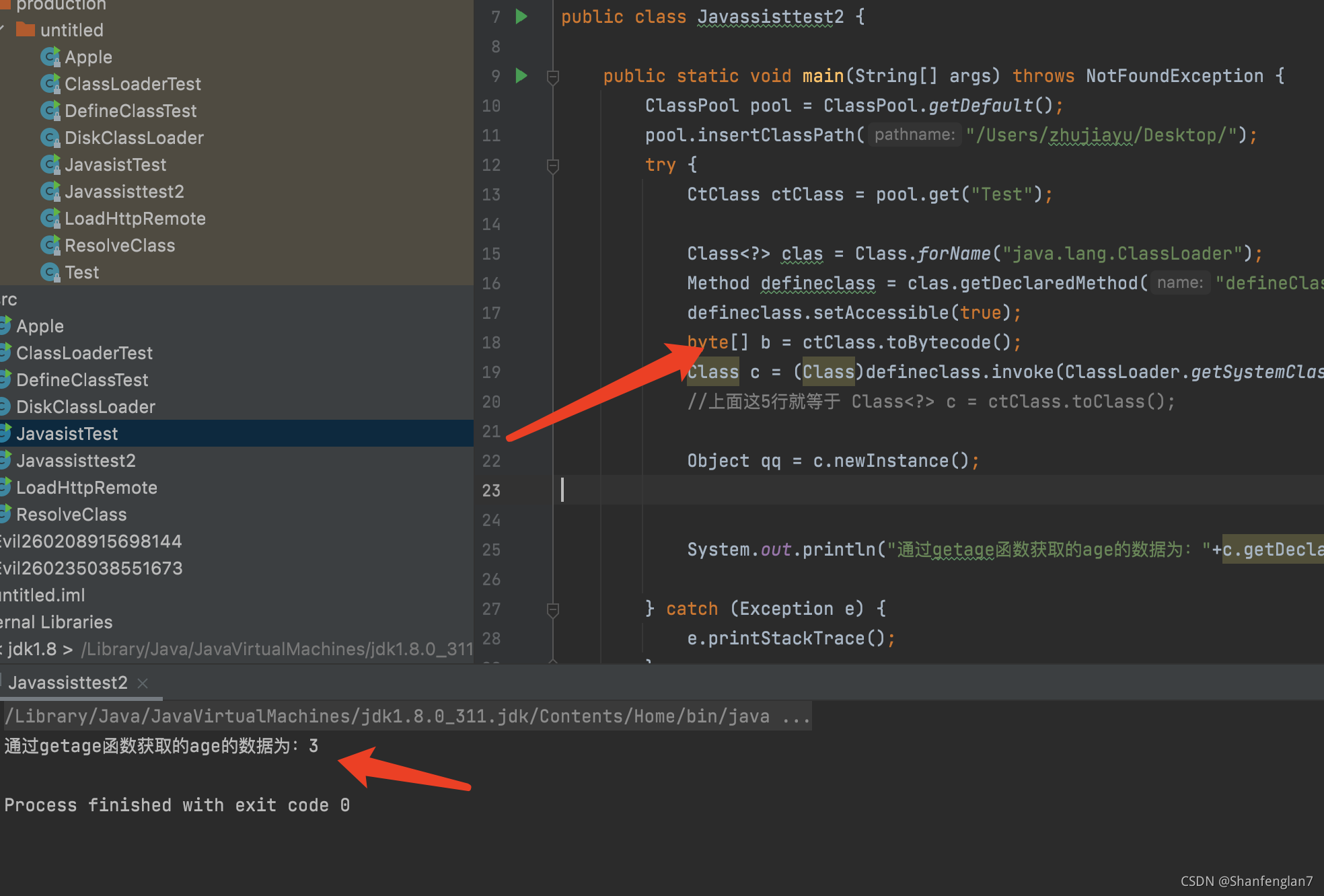1324x896 pixels.
Task: Select the Javassisttest2 run console tab
Action: (68, 683)
